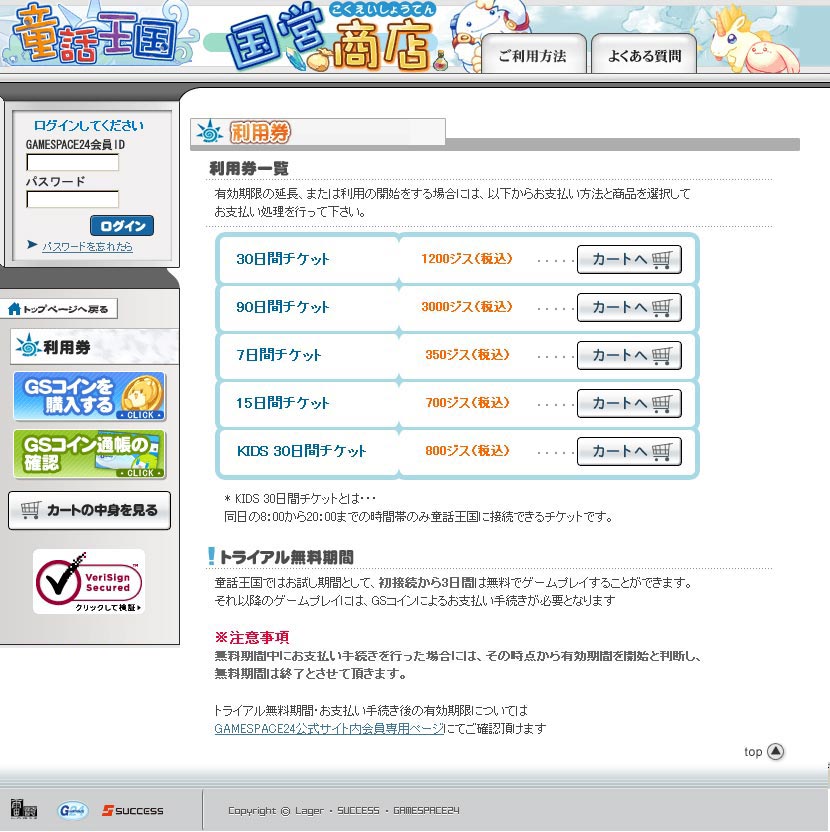Click the パスワード input field
The height and width of the screenshot is (832, 830).
coord(72,199)
